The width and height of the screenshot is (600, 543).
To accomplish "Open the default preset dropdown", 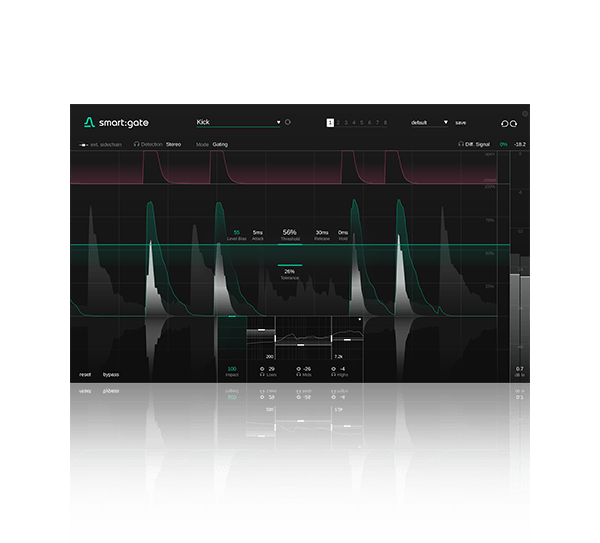I will tap(429, 122).
